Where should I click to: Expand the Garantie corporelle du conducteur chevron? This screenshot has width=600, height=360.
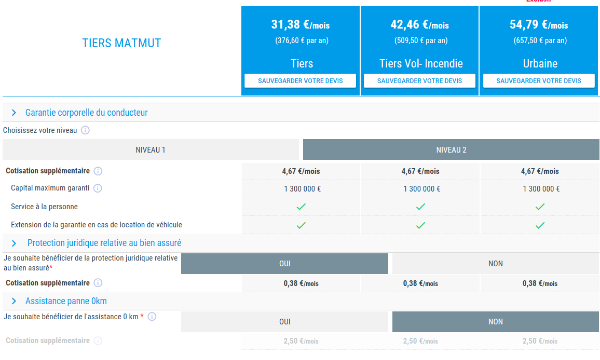(14, 112)
